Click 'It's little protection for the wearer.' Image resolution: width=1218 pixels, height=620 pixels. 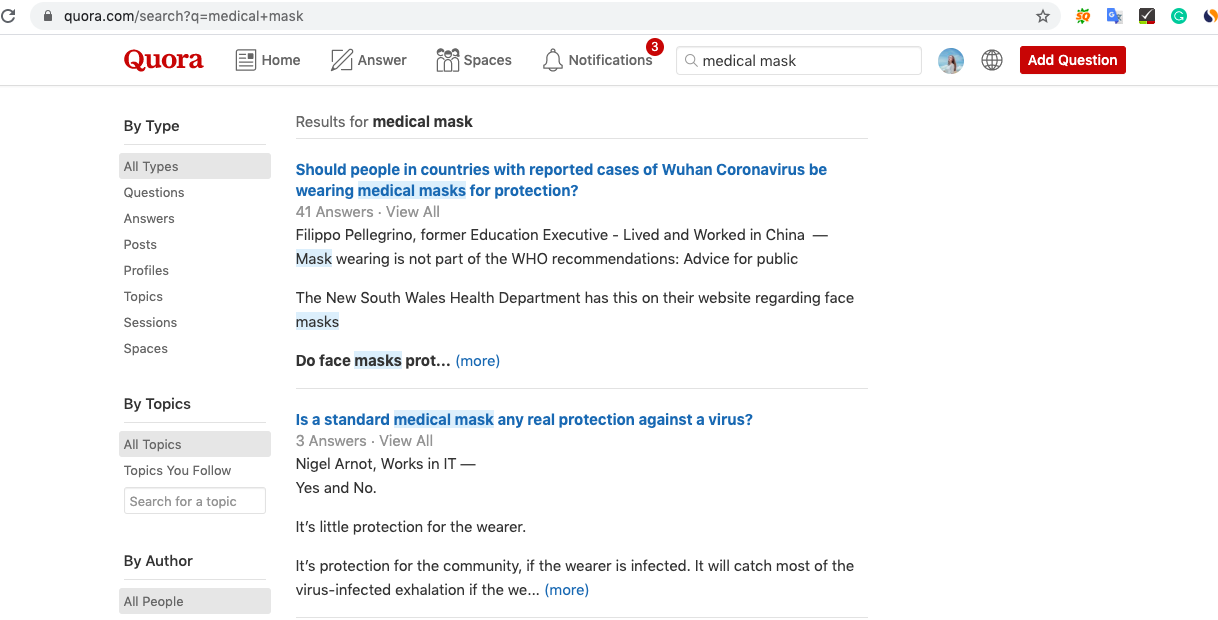click(411, 526)
